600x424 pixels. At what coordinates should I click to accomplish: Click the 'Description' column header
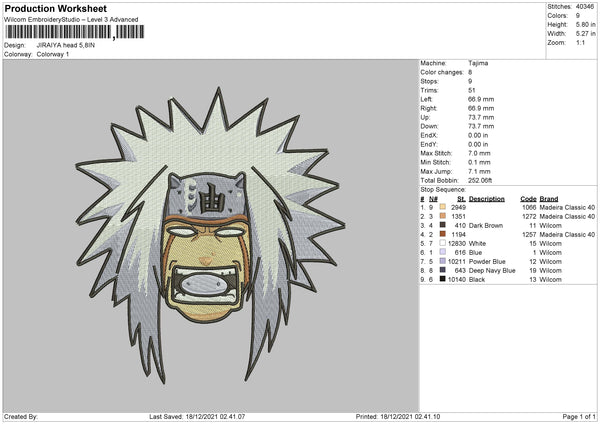click(486, 199)
